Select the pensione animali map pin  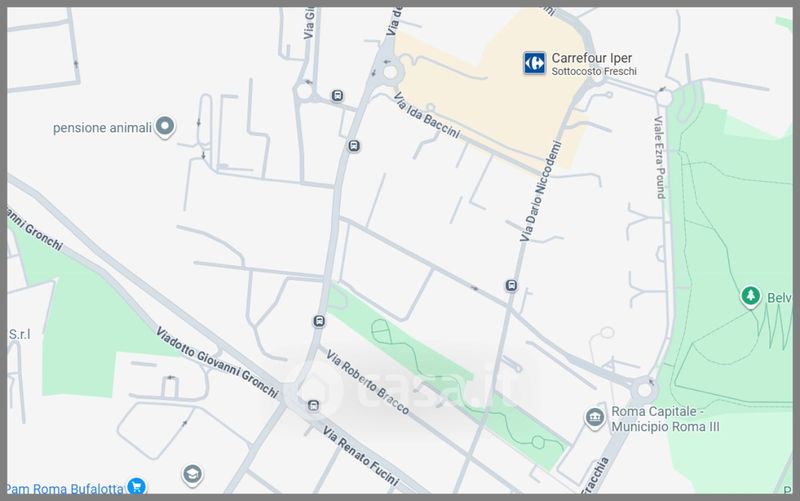165,127
